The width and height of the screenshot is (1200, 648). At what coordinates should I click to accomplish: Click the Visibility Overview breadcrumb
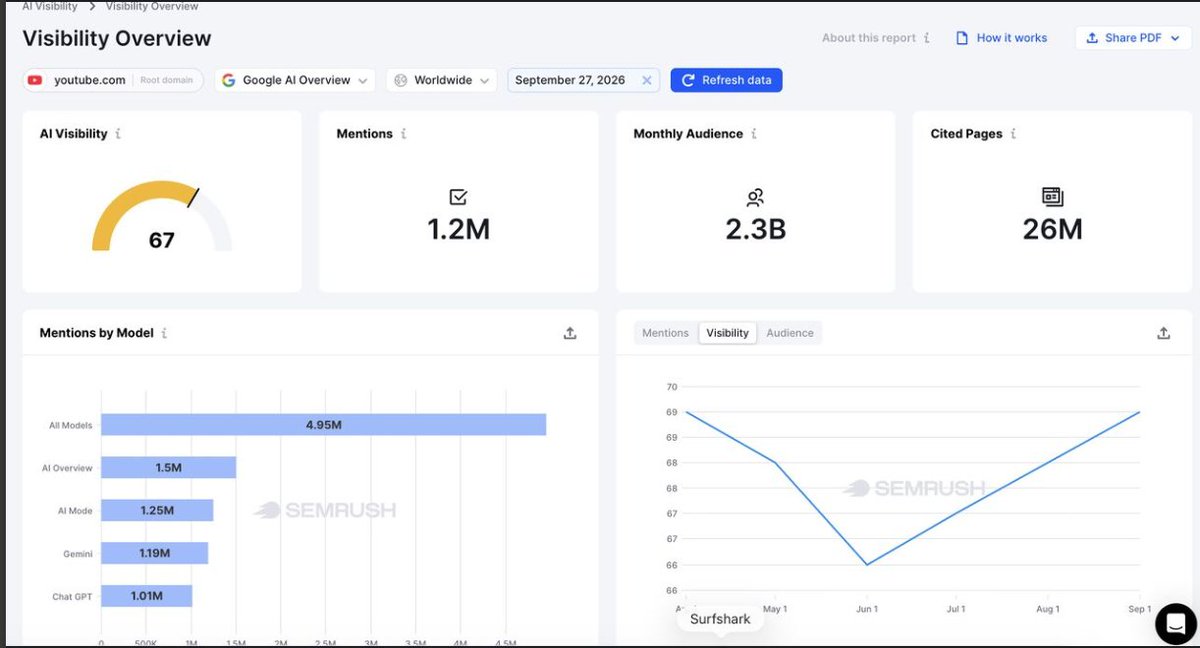tap(152, 6)
